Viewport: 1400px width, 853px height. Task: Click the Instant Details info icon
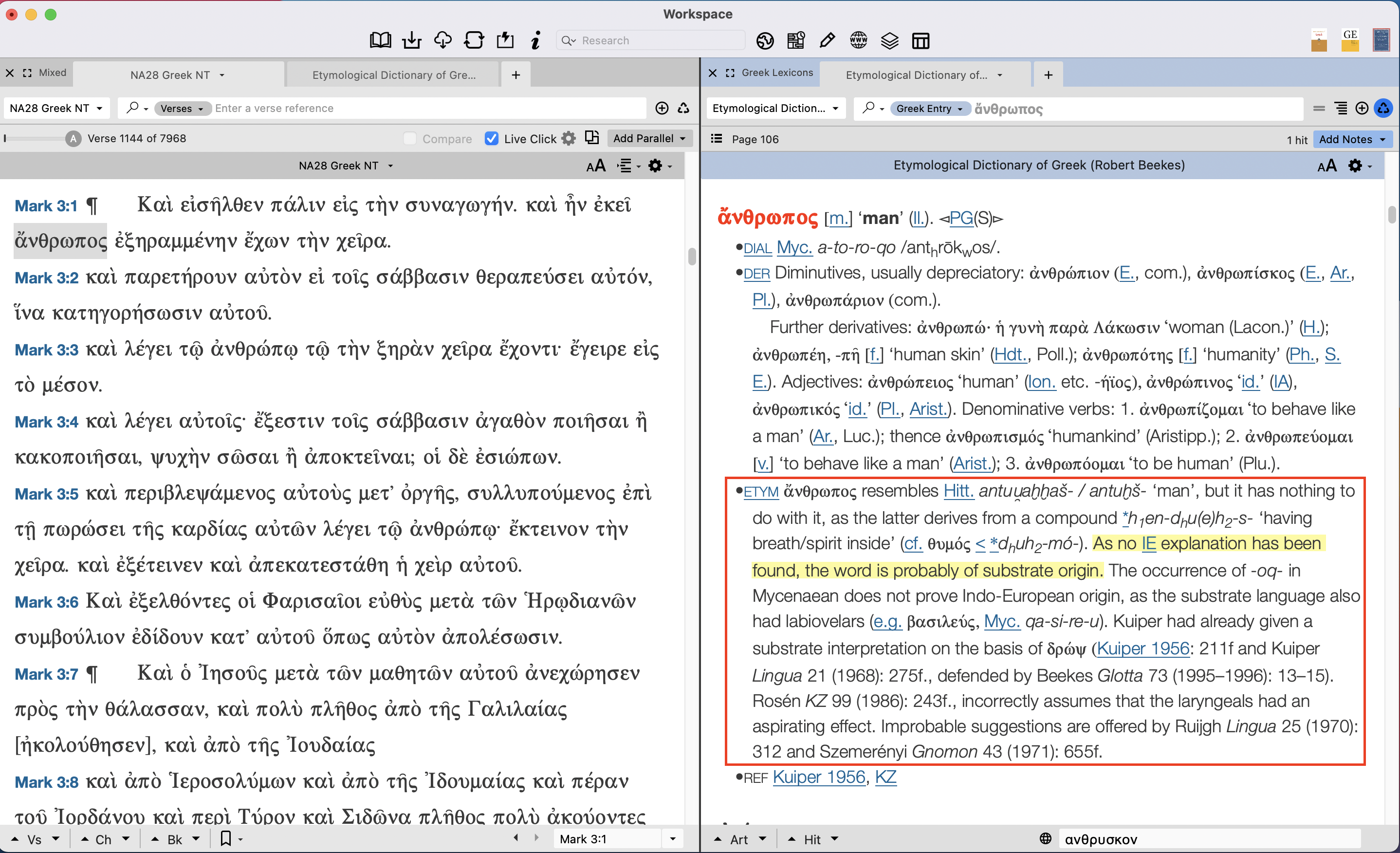[534, 40]
